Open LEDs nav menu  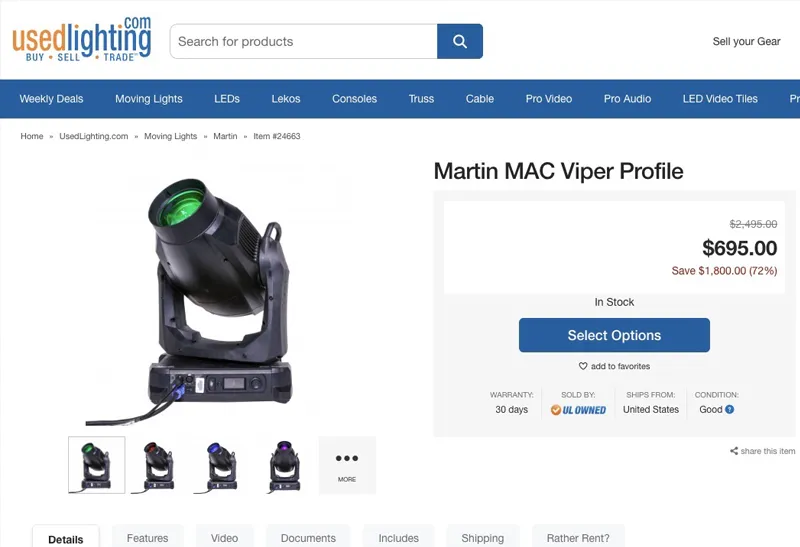pyautogui.click(x=227, y=99)
